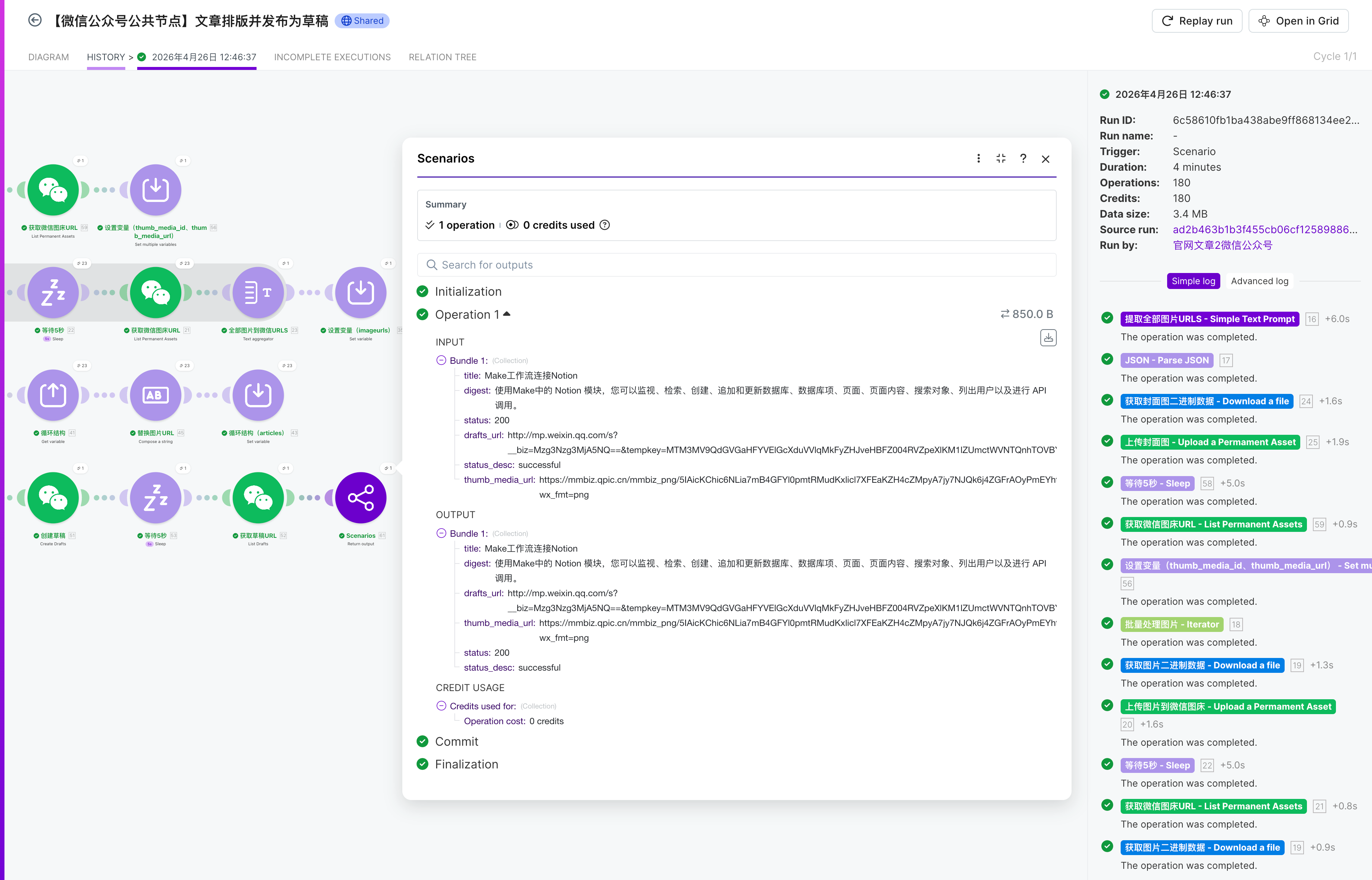Switch to the DIAGRAM tab
This screenshot has width=1372, height=880.
point(49,57)
